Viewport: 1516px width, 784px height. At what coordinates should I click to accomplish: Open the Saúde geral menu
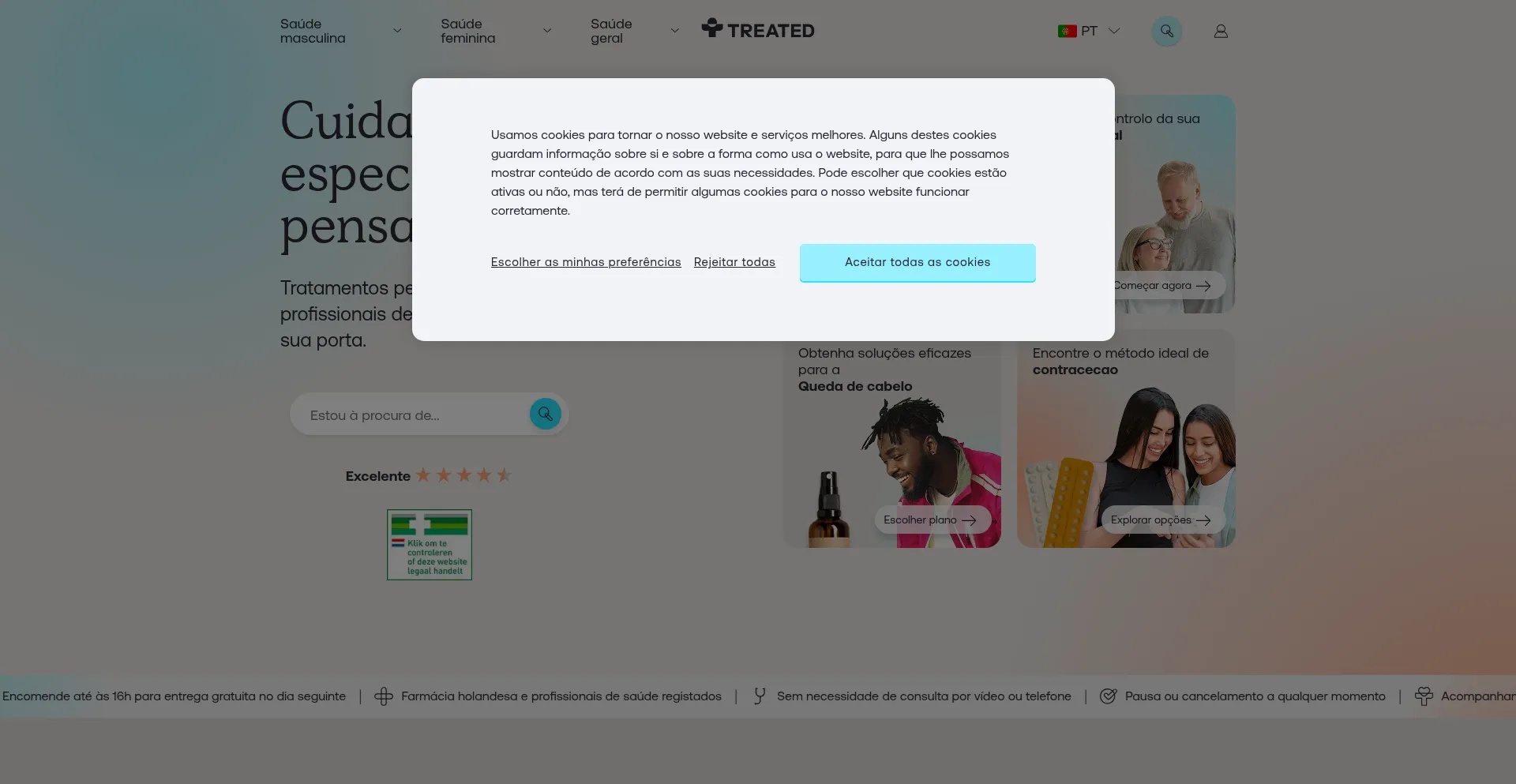pos(611,32)
